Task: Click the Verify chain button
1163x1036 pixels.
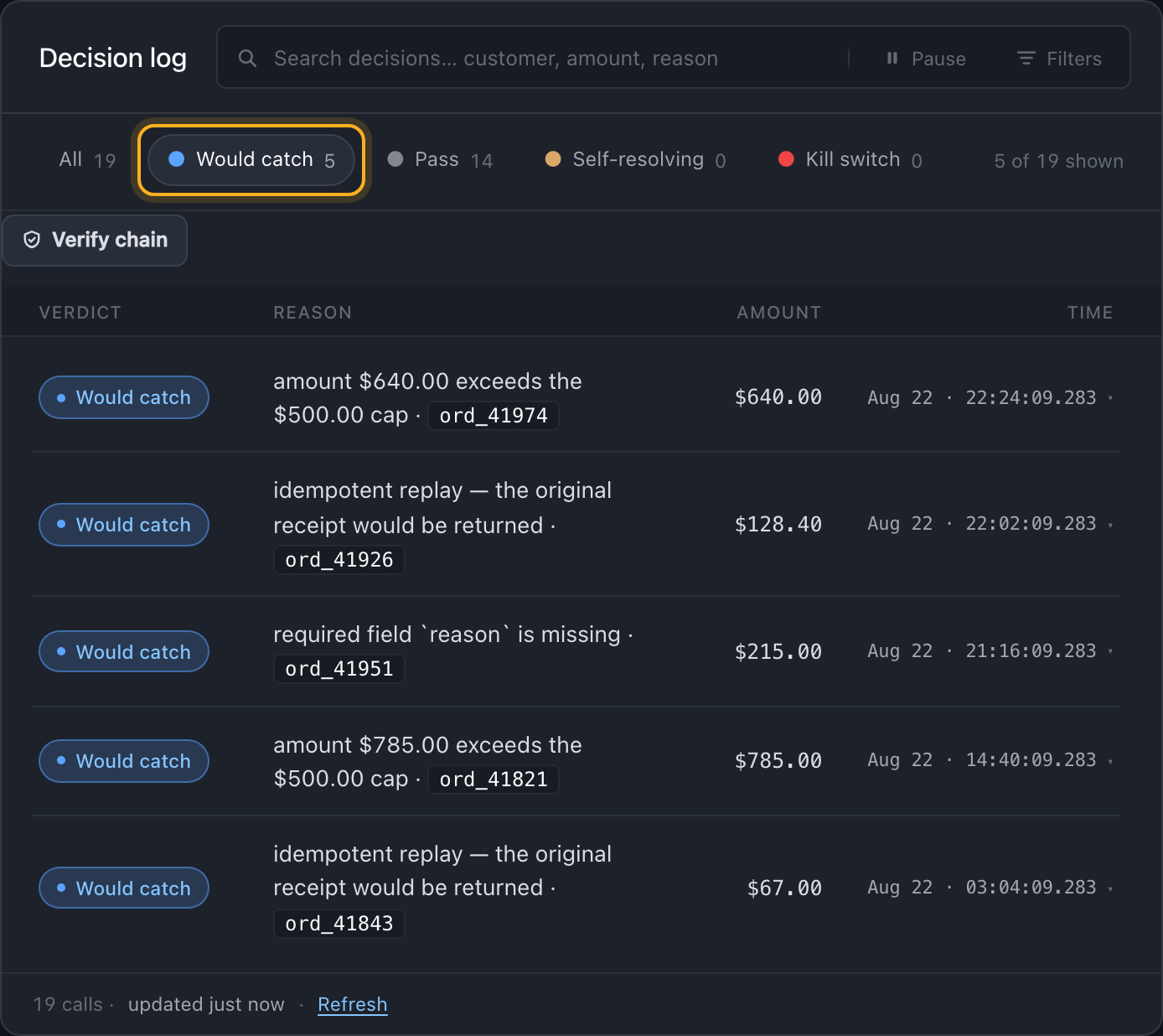Action: coord(95,241)
